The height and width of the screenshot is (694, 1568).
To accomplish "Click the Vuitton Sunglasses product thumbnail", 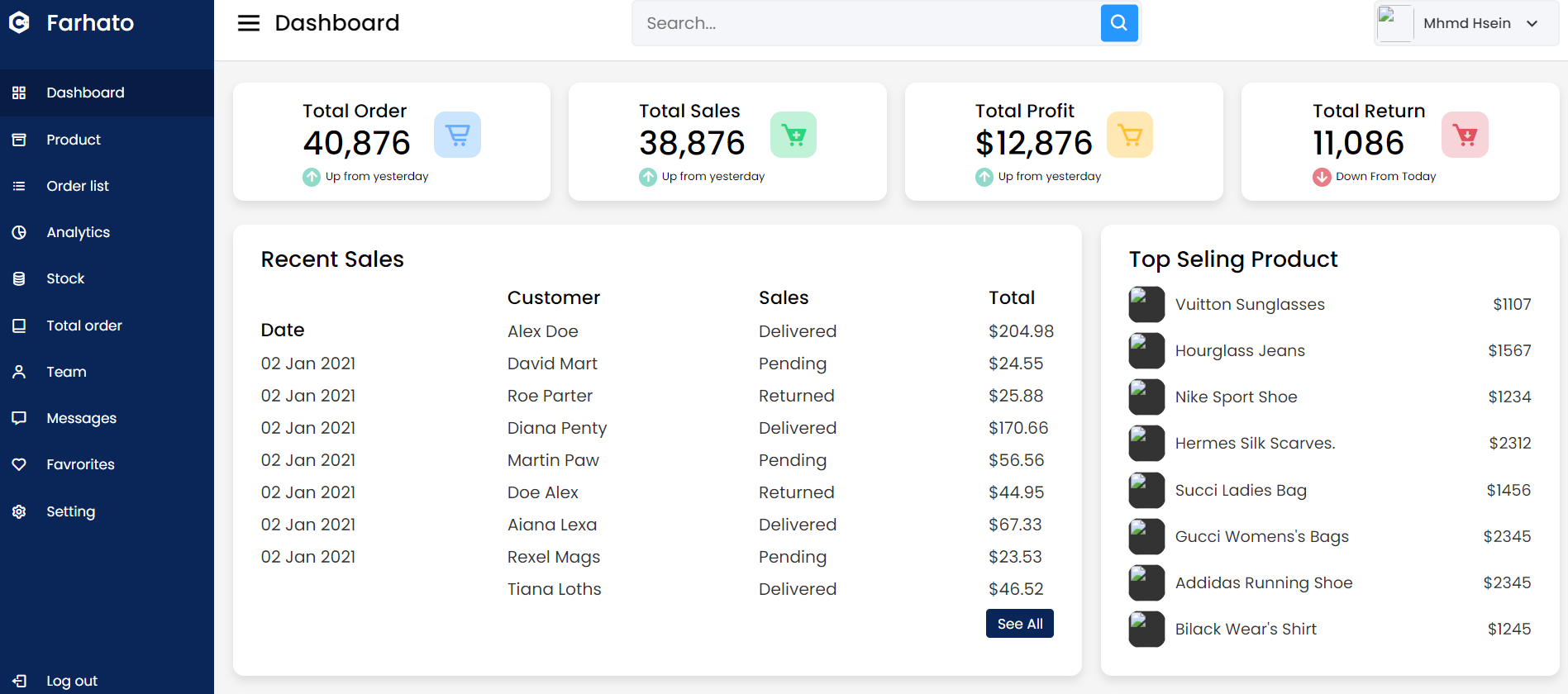I will [x=1146, y=304].
